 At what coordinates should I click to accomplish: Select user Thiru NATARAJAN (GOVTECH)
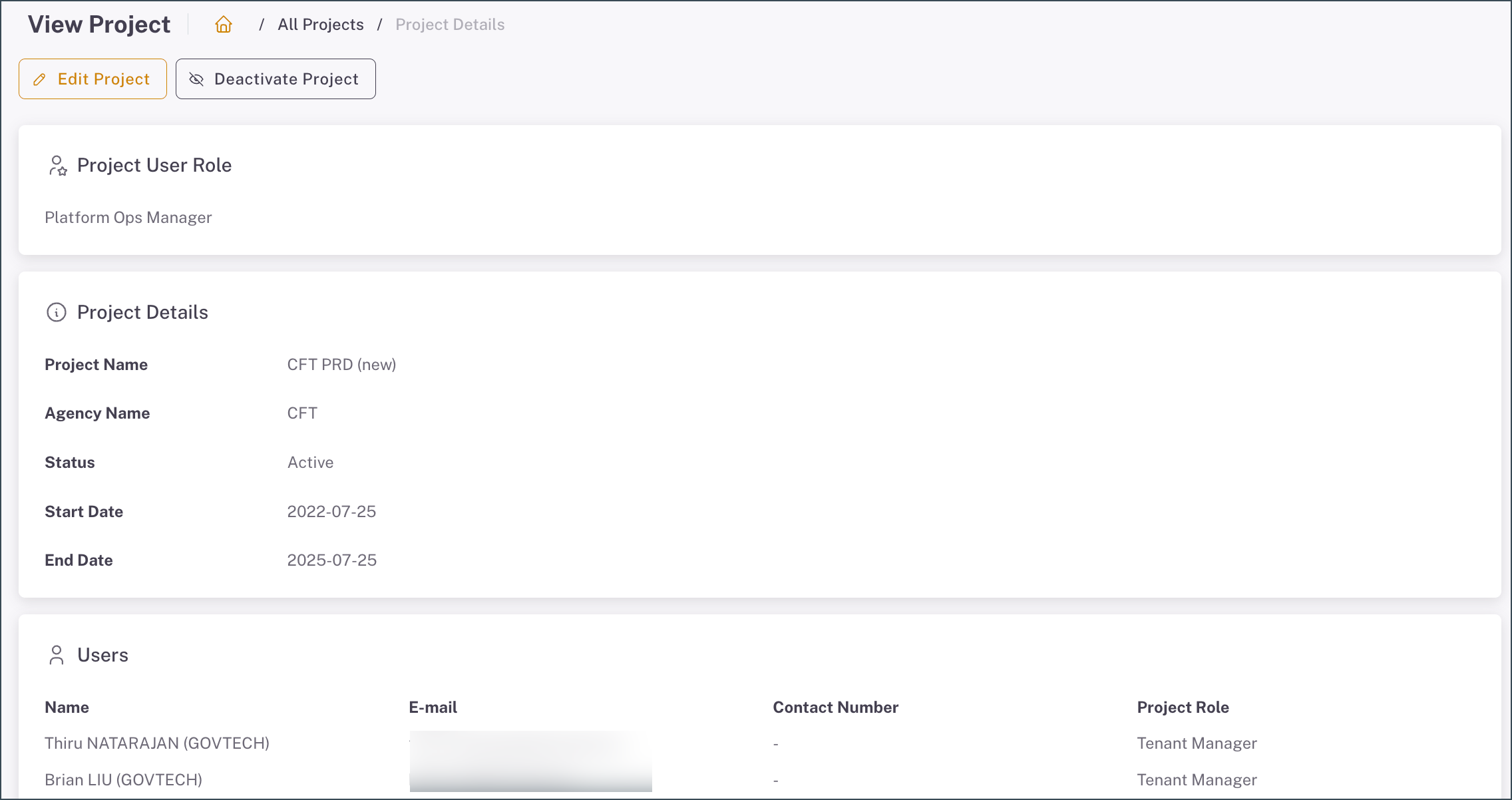pyautogui.click(x=156, y=743)
